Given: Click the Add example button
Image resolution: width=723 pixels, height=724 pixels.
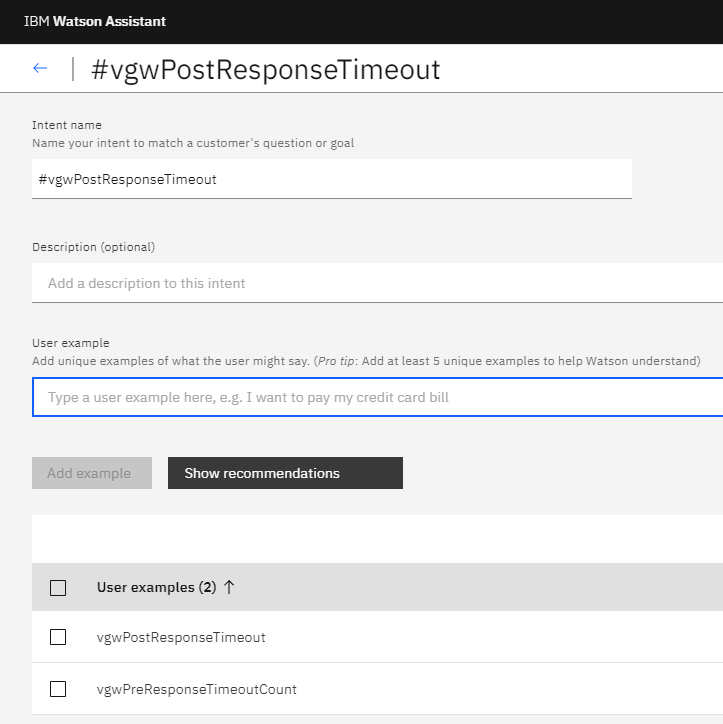Looking at the screenshot, I should point(92,473).
